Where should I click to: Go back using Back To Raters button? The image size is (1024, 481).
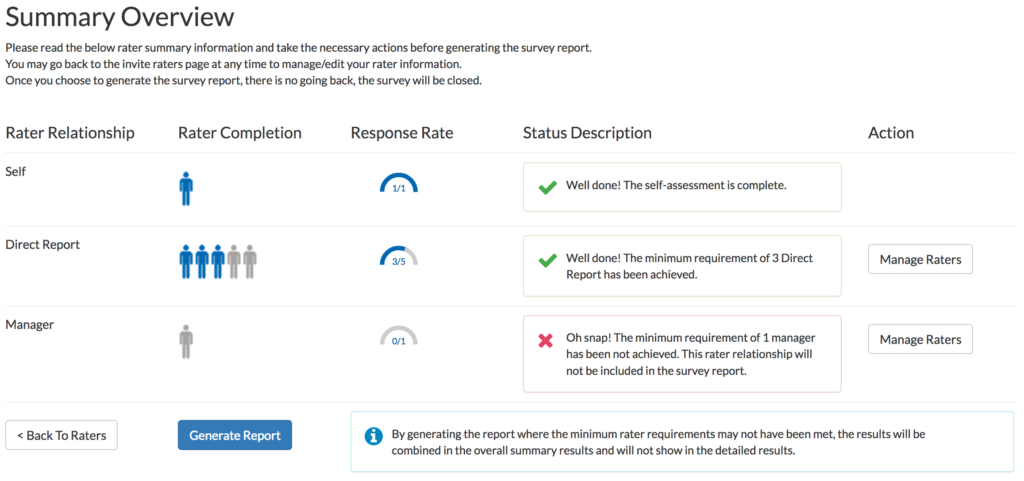[62, 435]
